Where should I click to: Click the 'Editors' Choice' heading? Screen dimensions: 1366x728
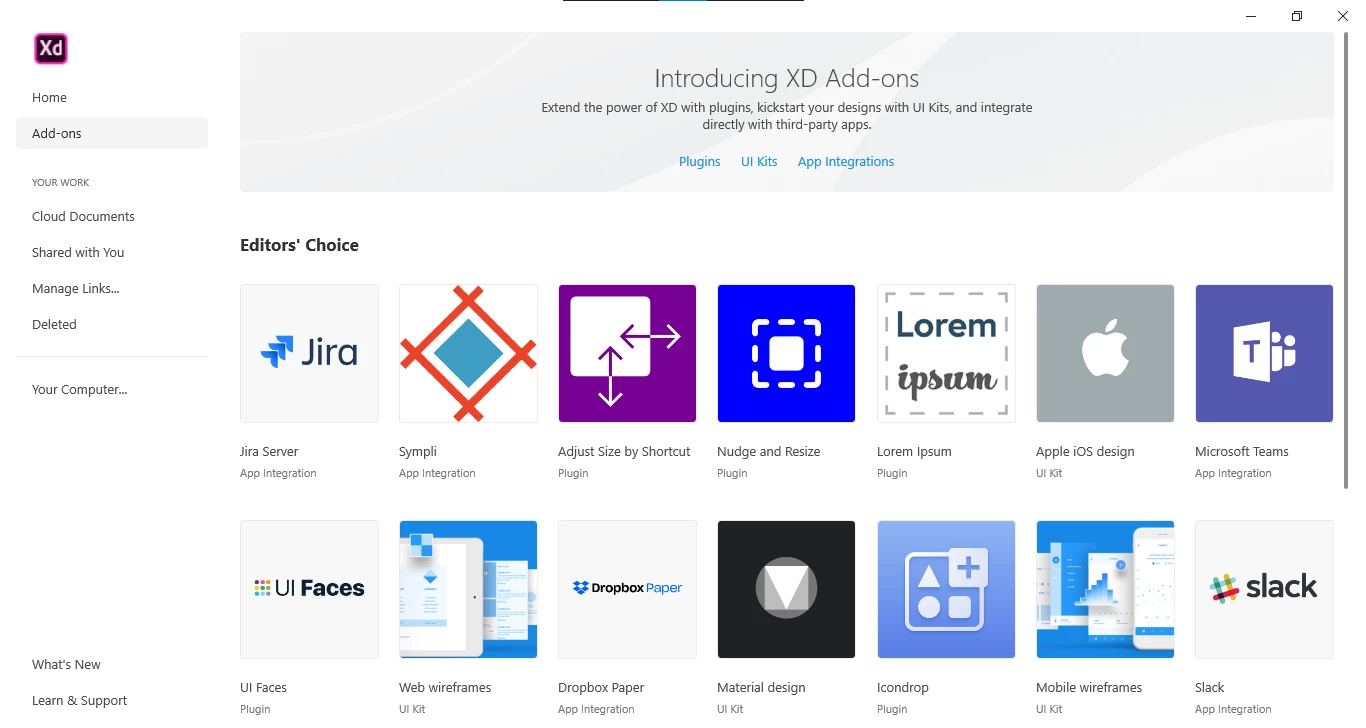pos(299,245)
